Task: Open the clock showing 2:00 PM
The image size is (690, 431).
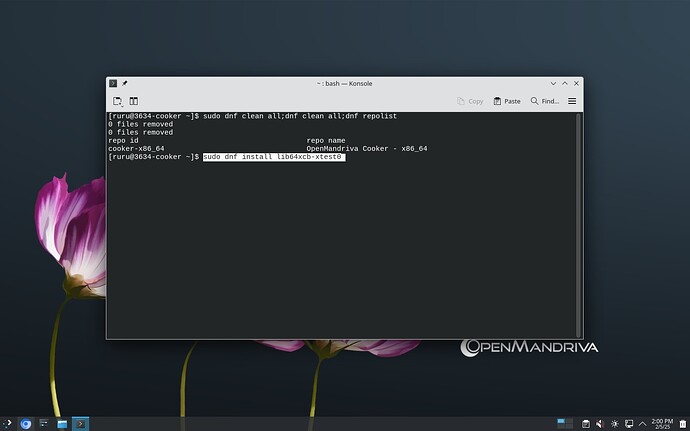Action: [661, 424]
